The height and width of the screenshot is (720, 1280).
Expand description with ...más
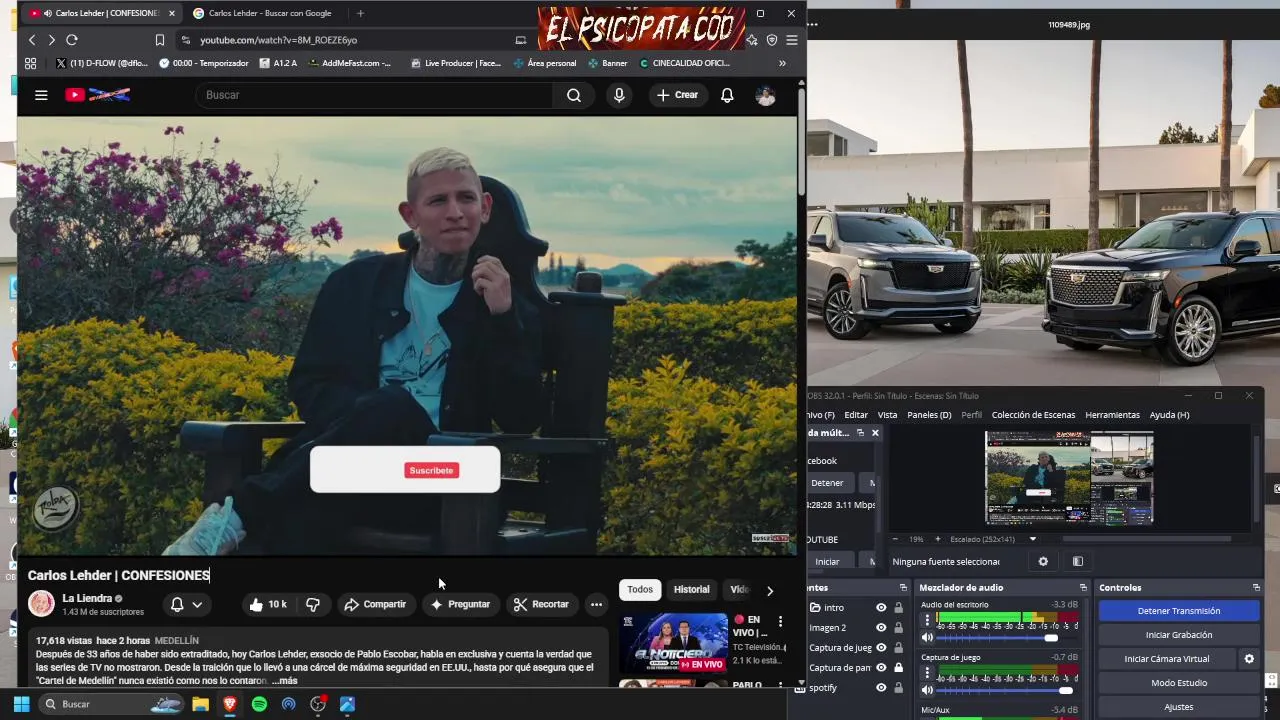point(284,681)
